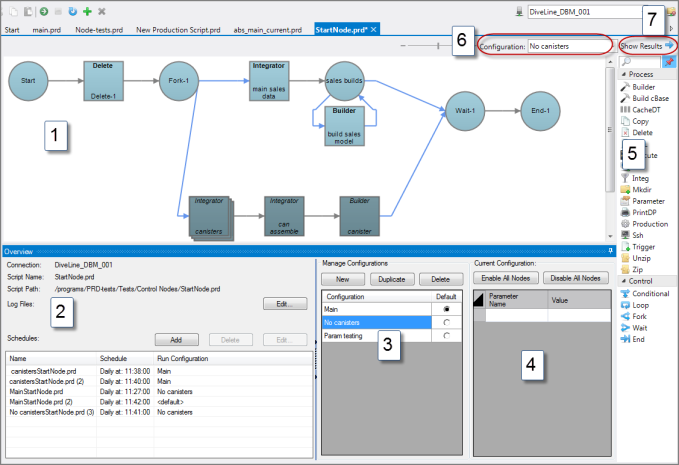Viewport: 679px width, 465px height.
Task: Click the blue refresh toolbar icon
Action: (x=73, y=11)
